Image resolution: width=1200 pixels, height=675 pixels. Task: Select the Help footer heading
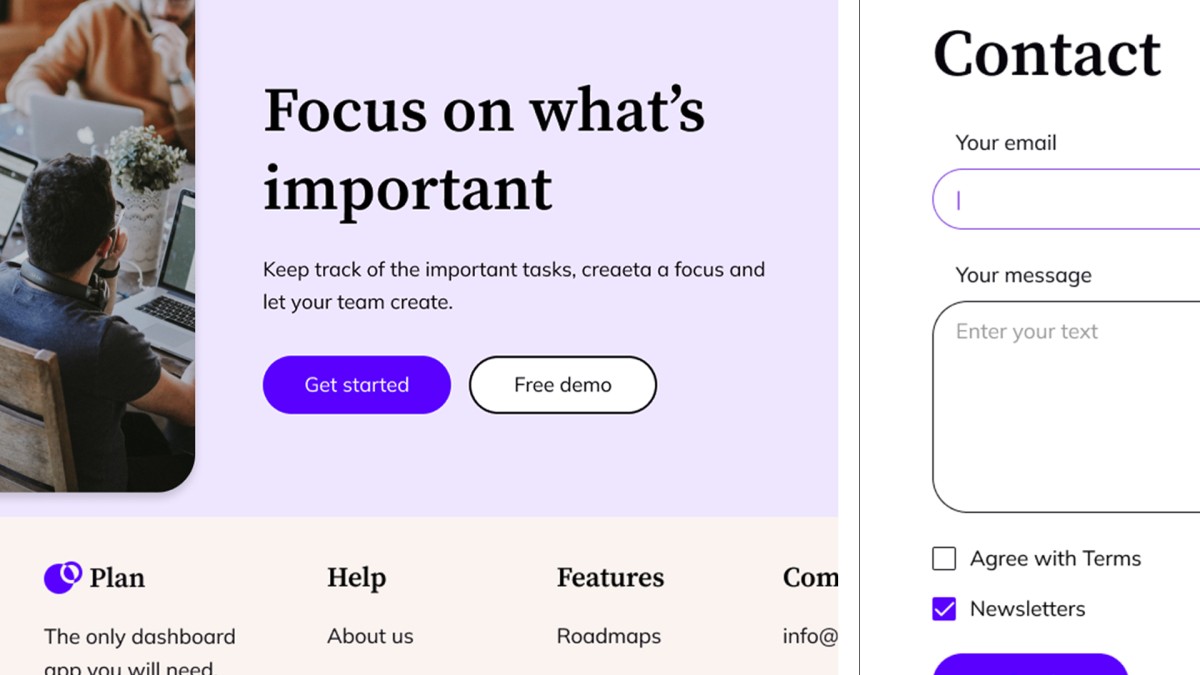click(356, 578)
